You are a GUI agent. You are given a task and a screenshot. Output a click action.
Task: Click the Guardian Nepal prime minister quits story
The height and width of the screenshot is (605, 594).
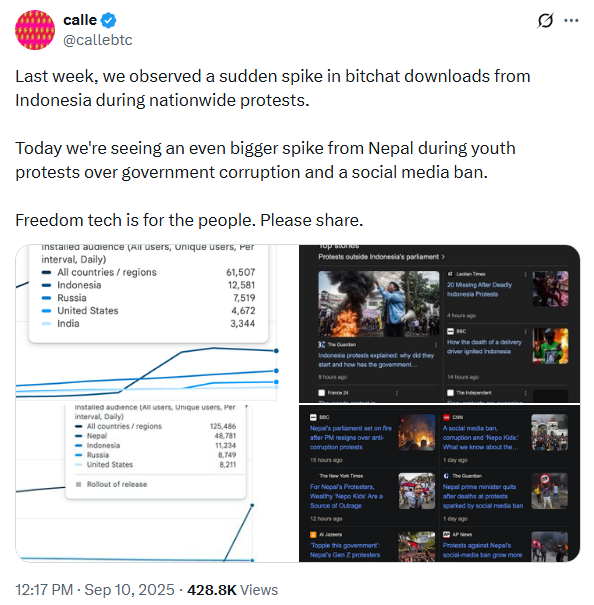click(483, 496)
